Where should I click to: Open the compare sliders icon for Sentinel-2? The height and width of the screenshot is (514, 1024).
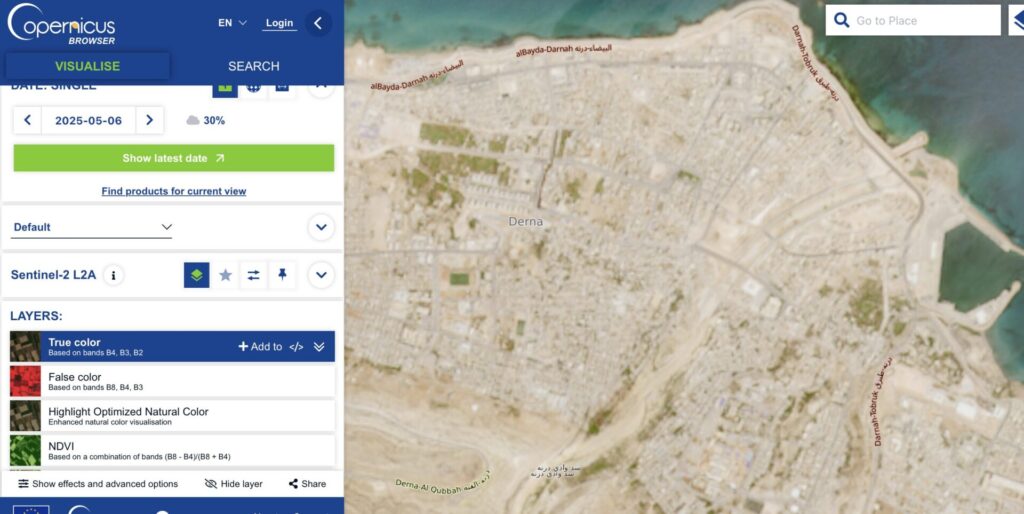(253, 275)
